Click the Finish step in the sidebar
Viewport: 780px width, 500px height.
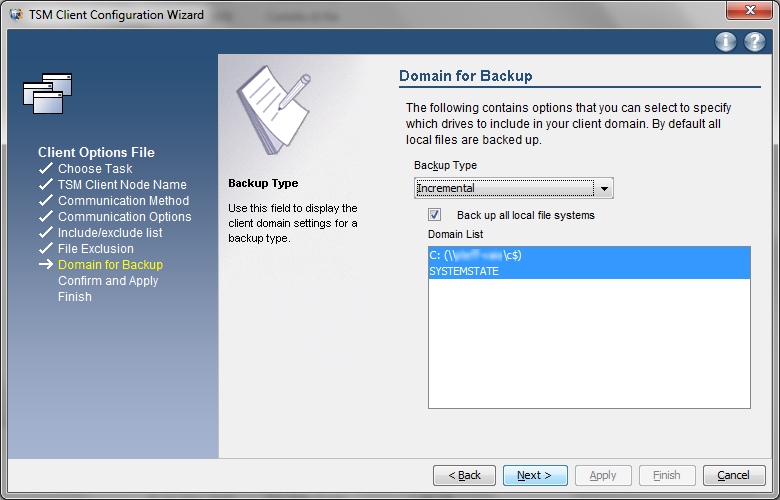[x=75, y=297]
